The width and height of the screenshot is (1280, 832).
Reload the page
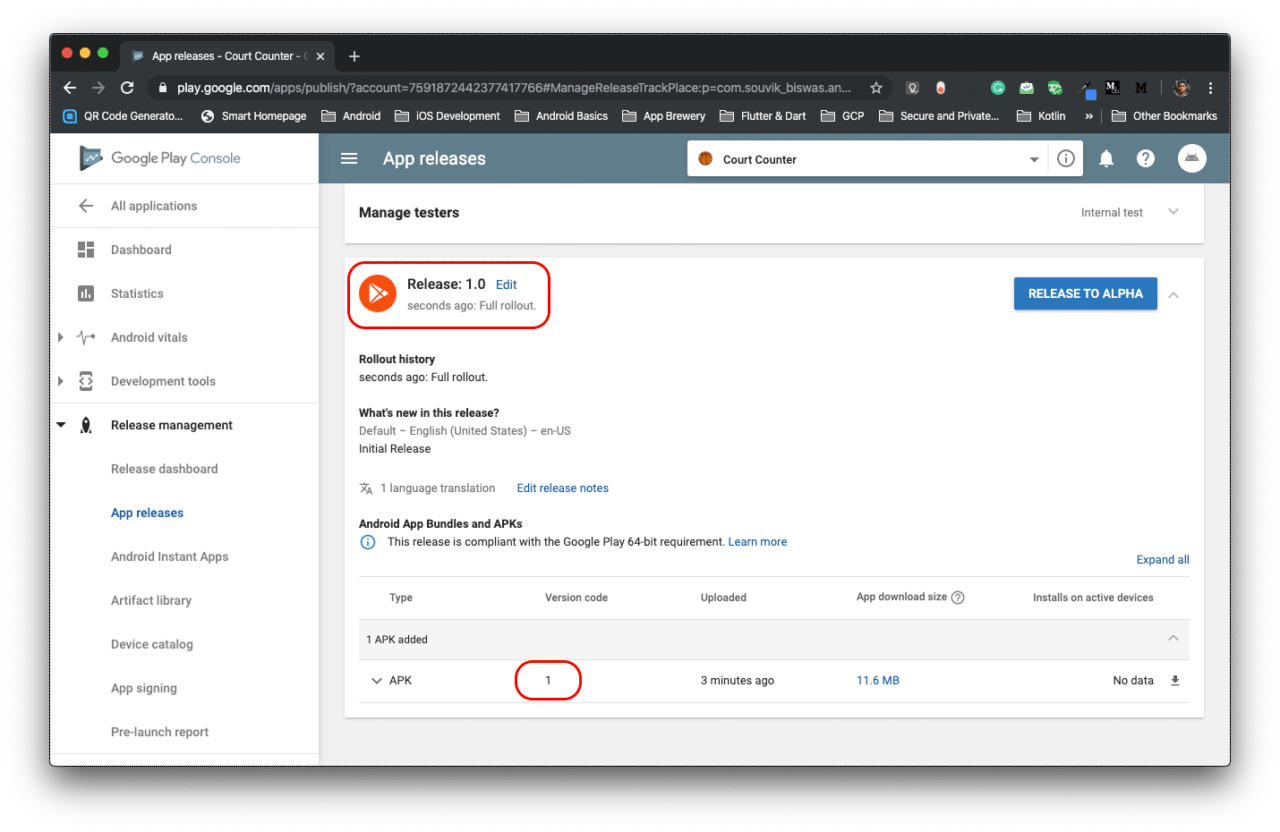(127, 88)
